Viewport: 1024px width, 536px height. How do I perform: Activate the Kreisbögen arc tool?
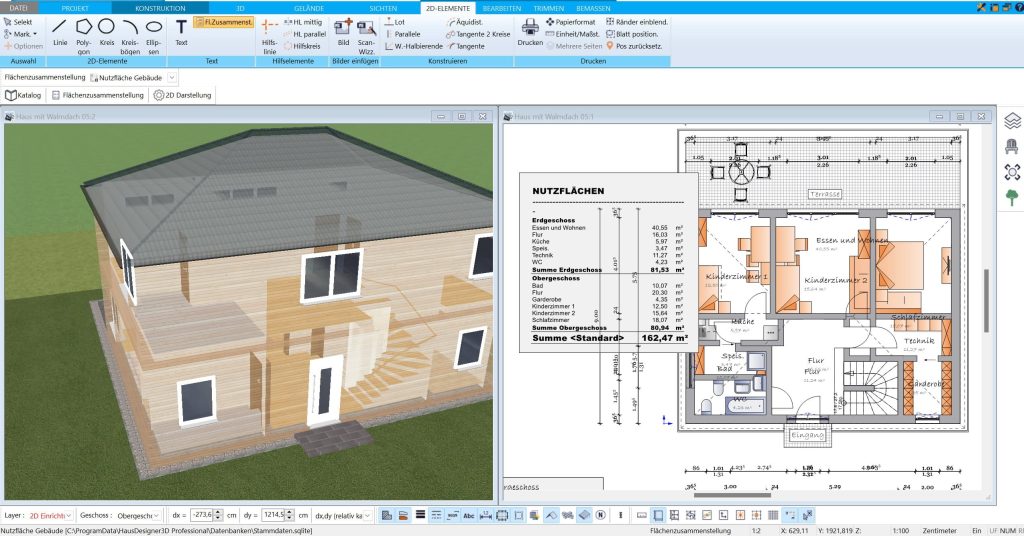click(130, 37)
